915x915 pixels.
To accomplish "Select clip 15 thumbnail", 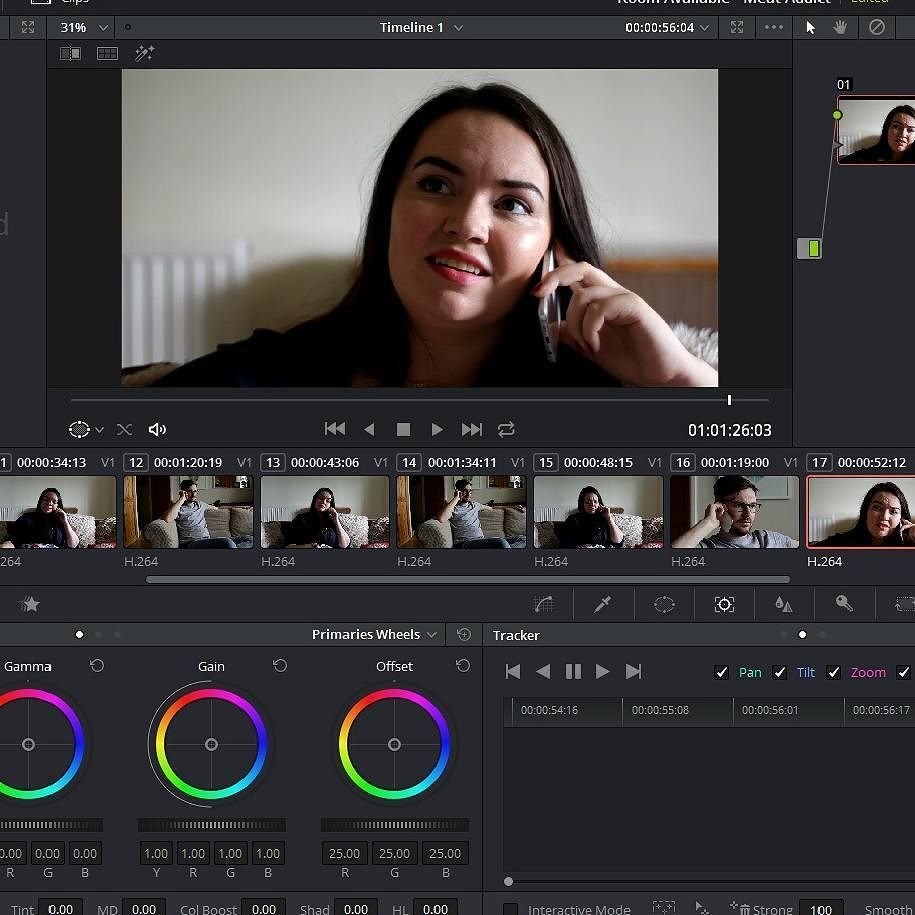I will click(598, 512).
